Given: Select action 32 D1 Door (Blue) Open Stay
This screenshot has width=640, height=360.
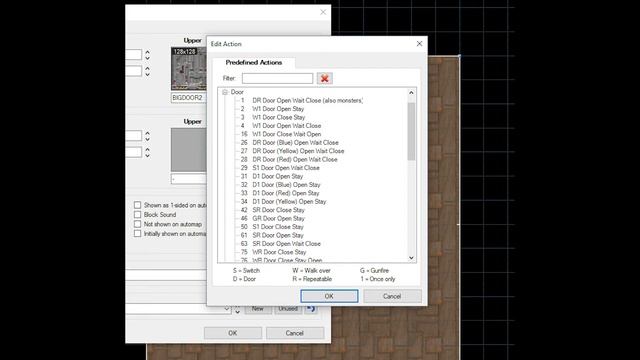Looking at the screenshot, I should click(280, 184).
